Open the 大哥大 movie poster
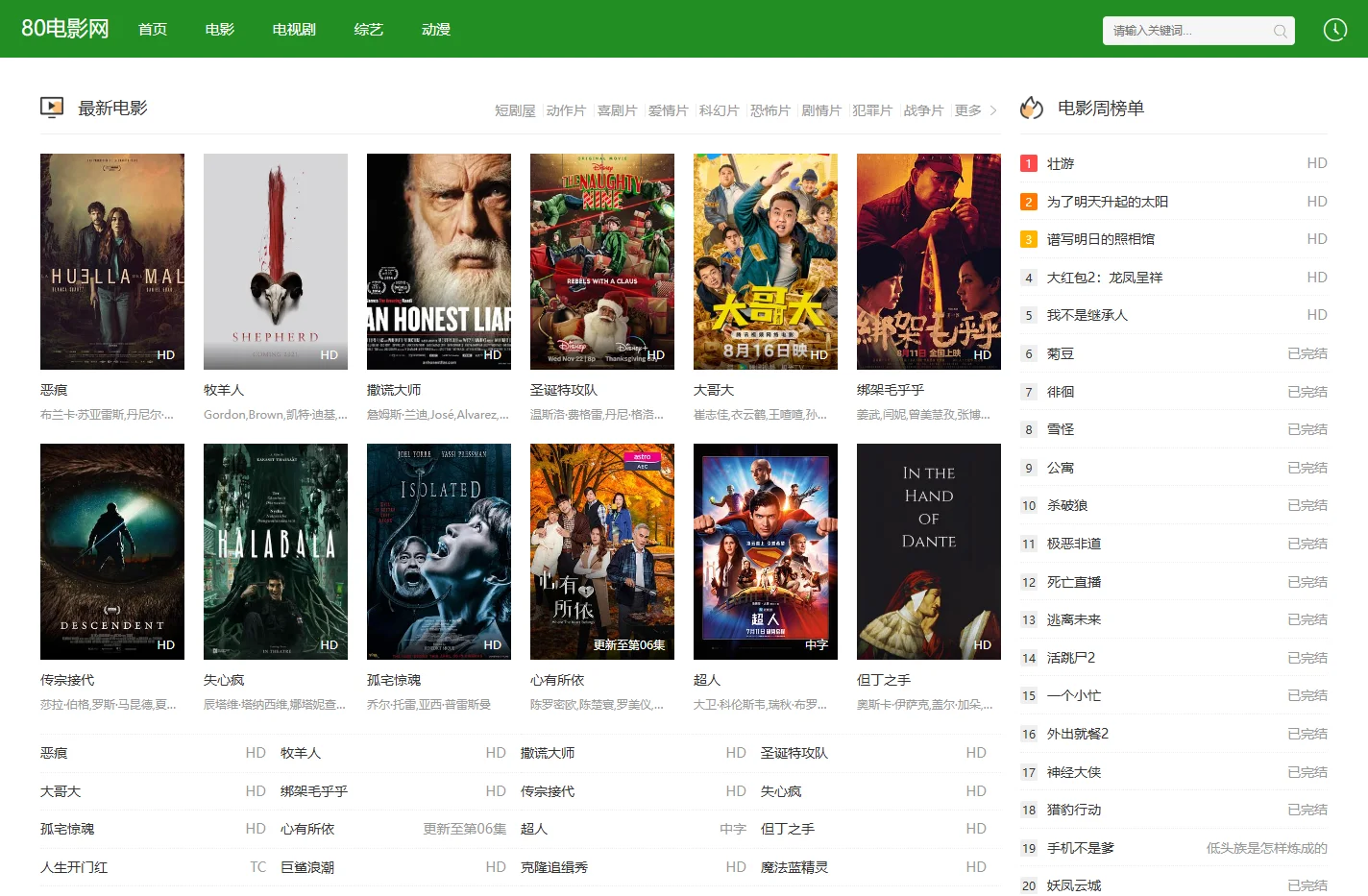The width and height of the screenshot is (1368, 896). tap(766, 261)
